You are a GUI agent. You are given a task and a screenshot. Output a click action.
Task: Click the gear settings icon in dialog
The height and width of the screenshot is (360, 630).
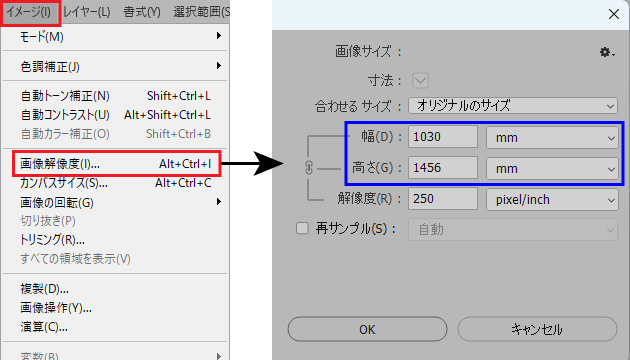[x=607, y=52]
